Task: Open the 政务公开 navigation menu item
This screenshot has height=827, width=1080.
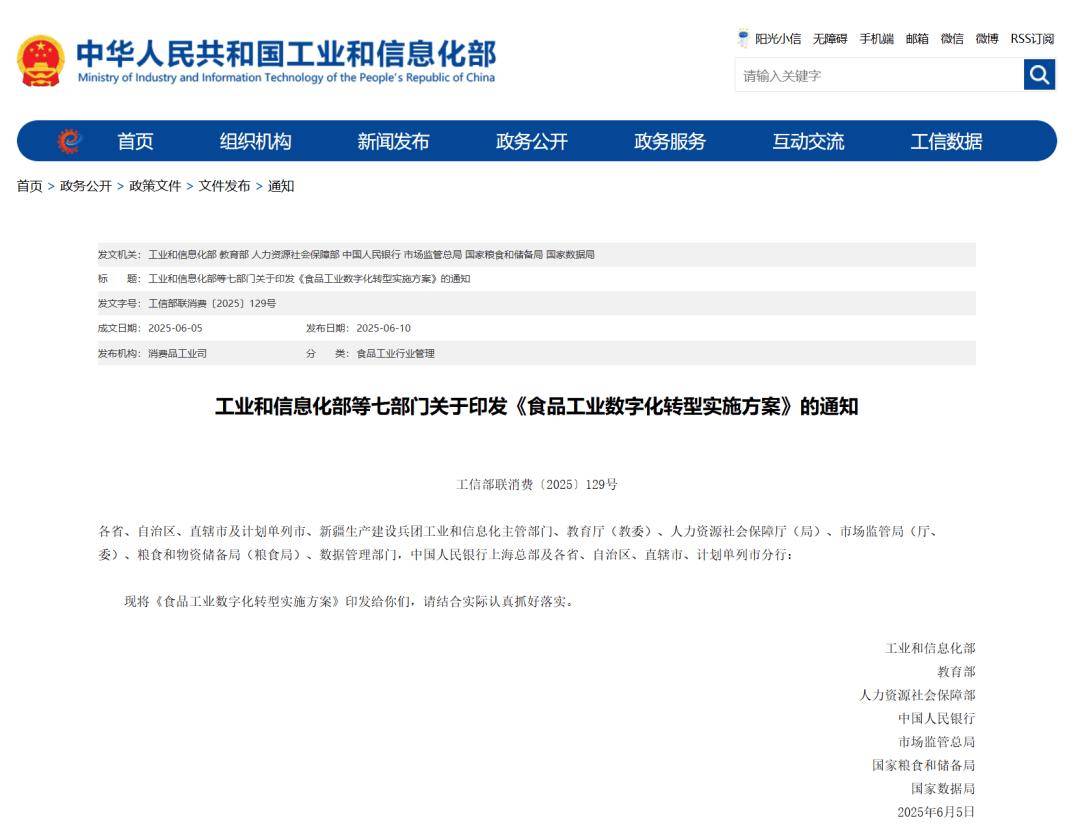Action: click(x=534, y=142)
